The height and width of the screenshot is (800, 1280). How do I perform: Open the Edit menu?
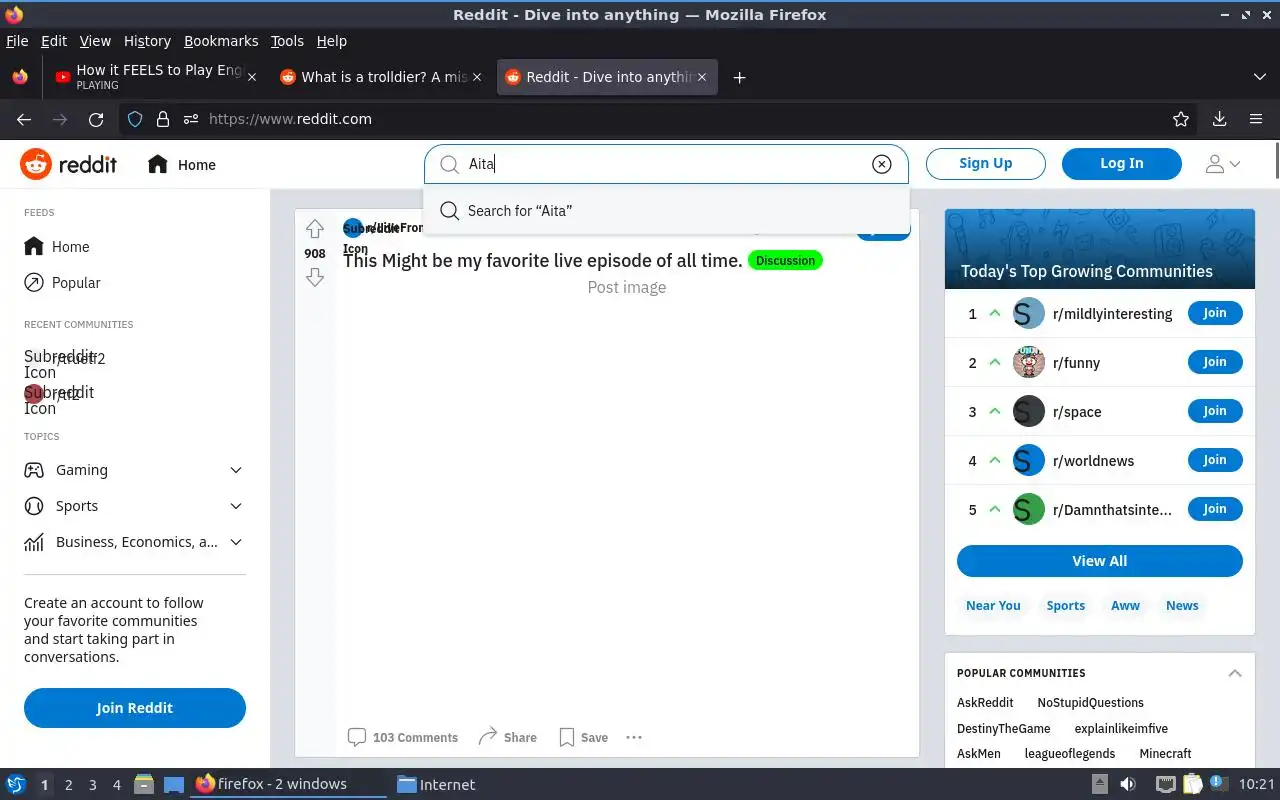coord(54,41)
